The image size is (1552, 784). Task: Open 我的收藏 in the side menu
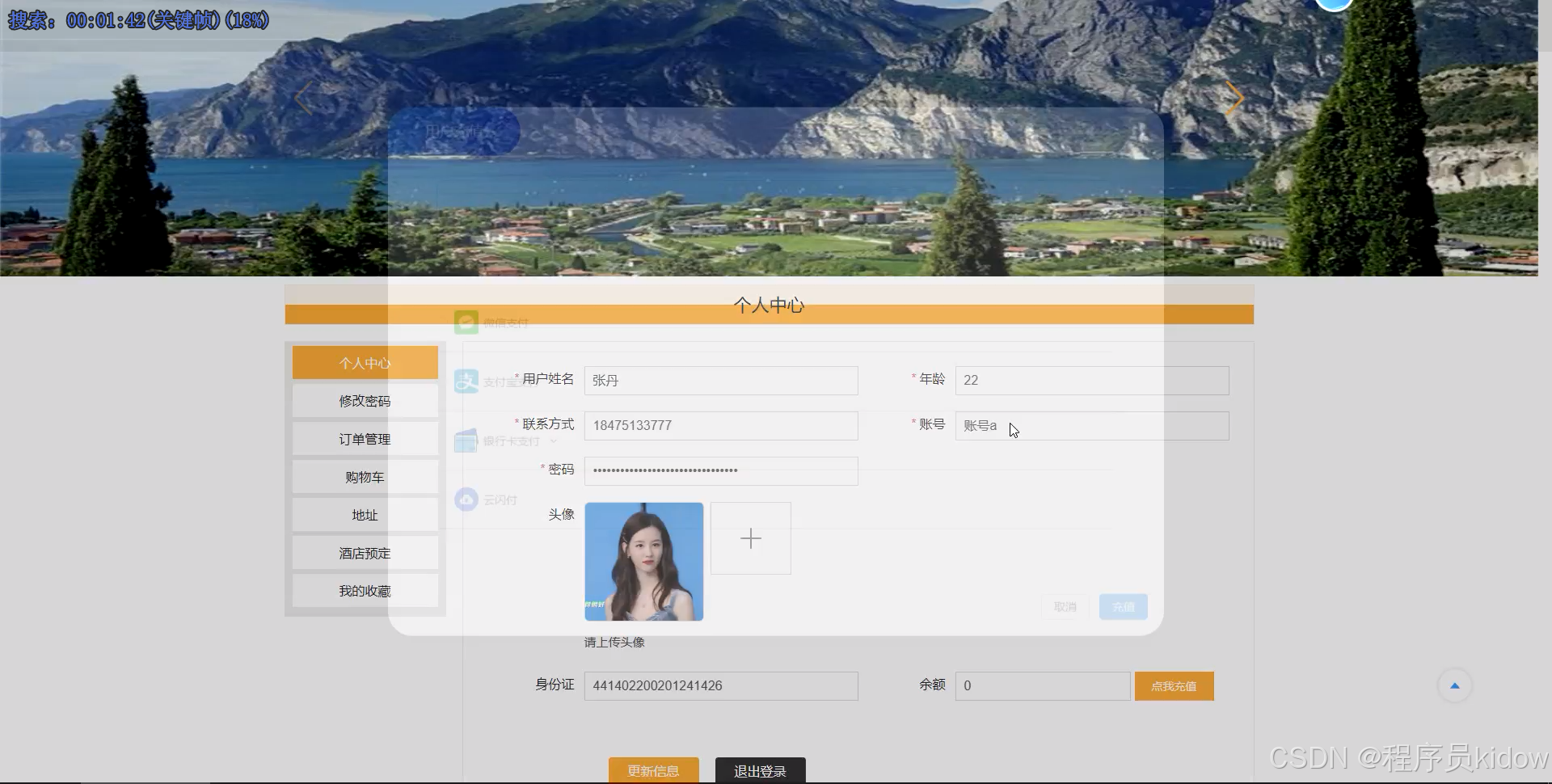365,591
